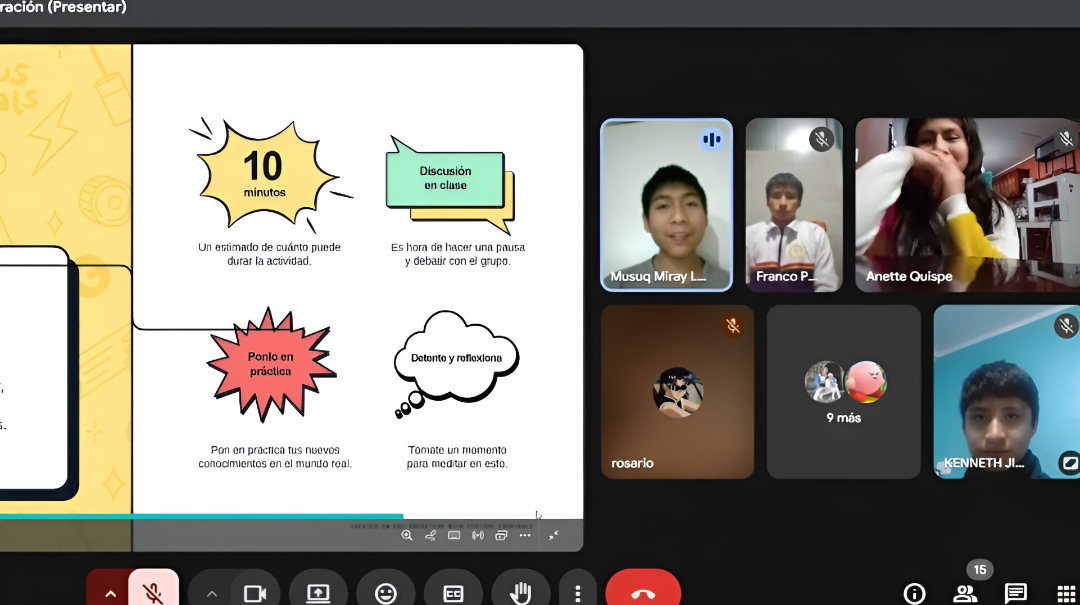This screenshot has height=605, width=1080.
Task: Click the '9 más' participants tile
Action: point(843,391)
